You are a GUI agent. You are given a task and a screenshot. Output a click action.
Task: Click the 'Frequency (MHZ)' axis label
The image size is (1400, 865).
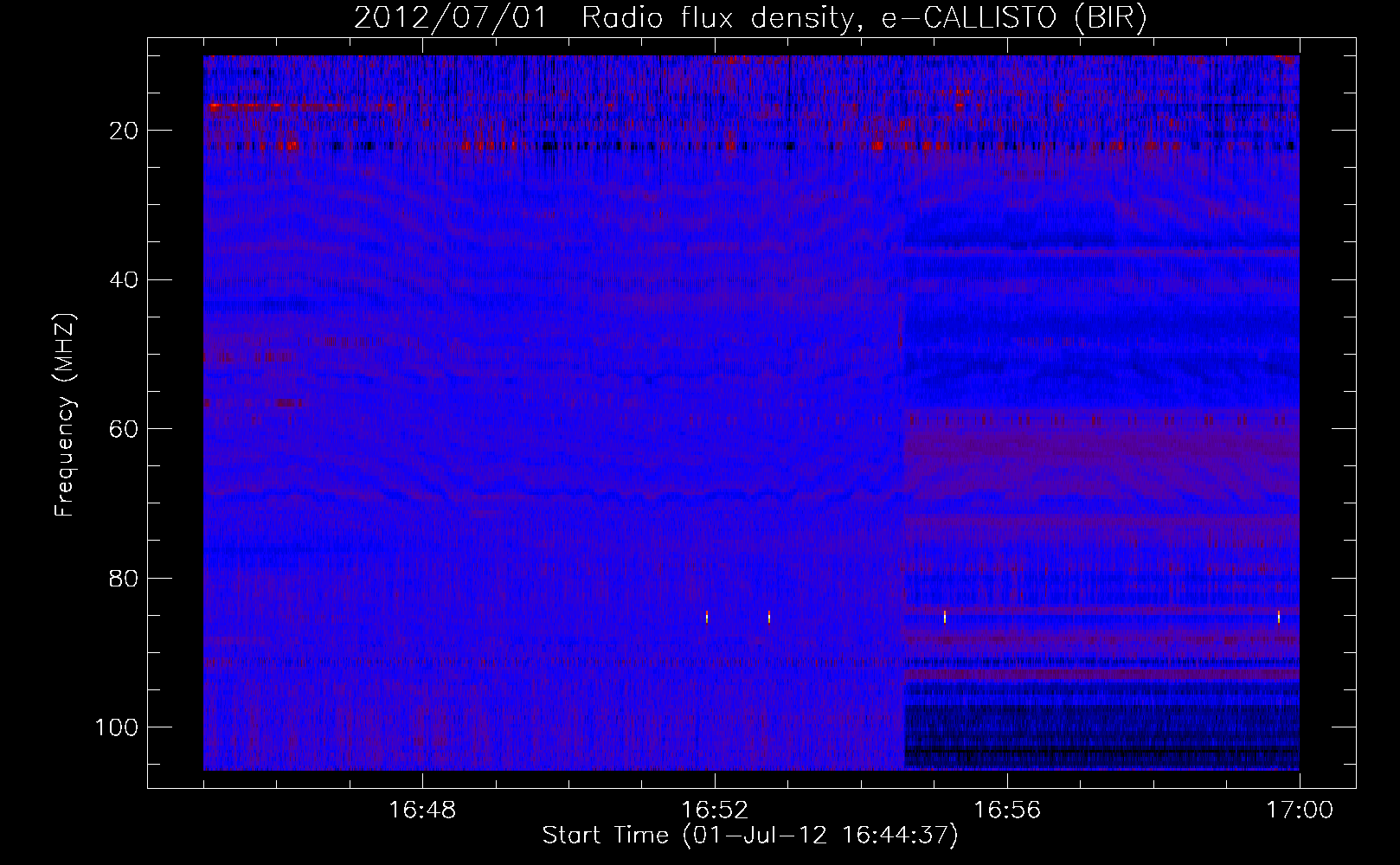[65, 414]
